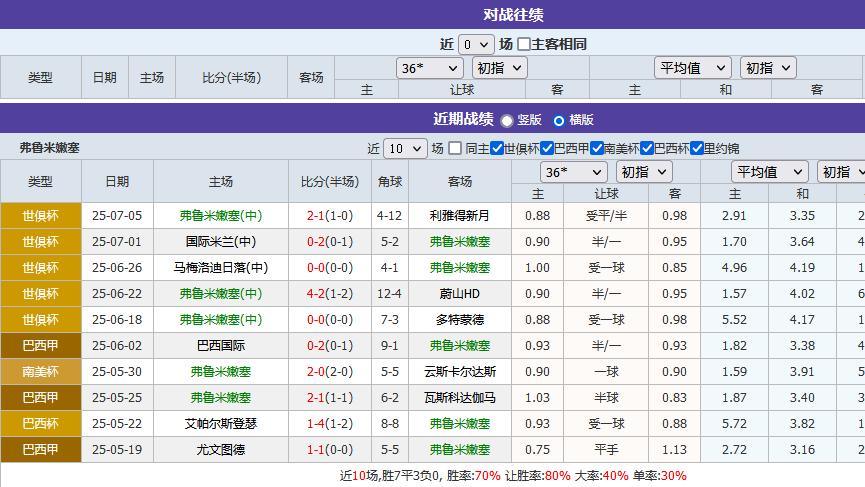Click the 对战往绩 section header
This screenshot has height=487, width=865.
point(513,15)
